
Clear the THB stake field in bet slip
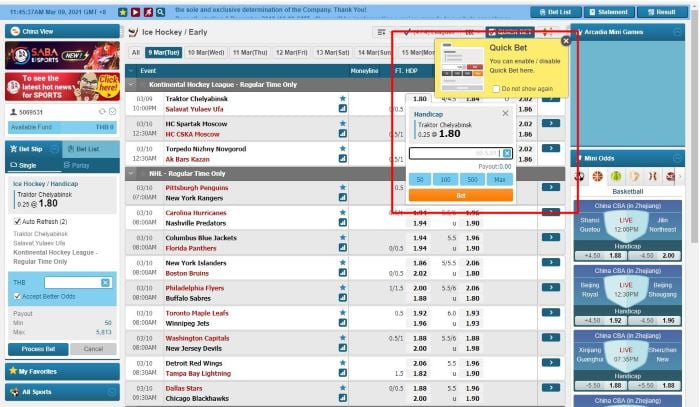point(105,282)
